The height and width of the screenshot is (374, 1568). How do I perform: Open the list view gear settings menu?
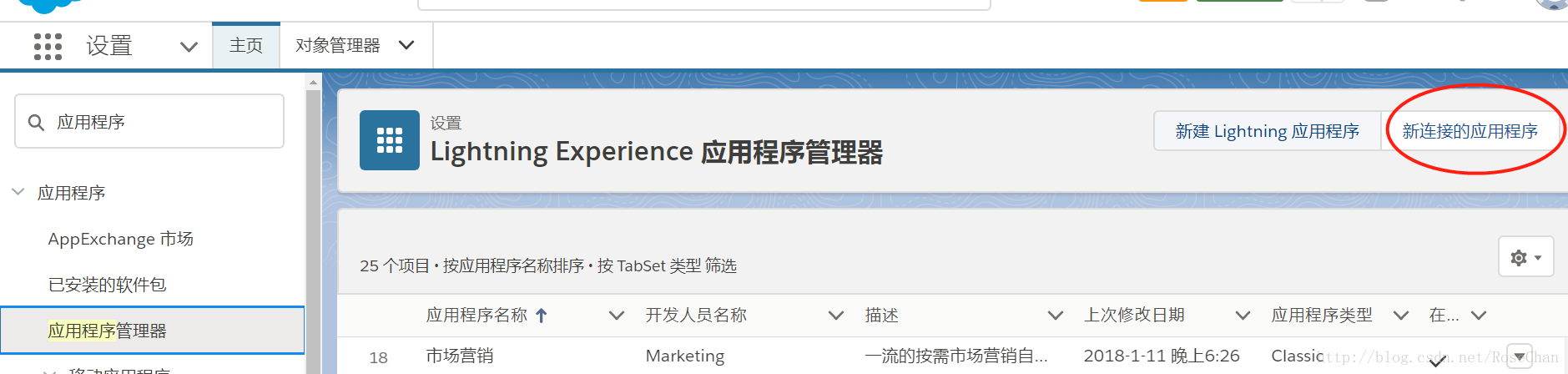[x=1525, y=257]
